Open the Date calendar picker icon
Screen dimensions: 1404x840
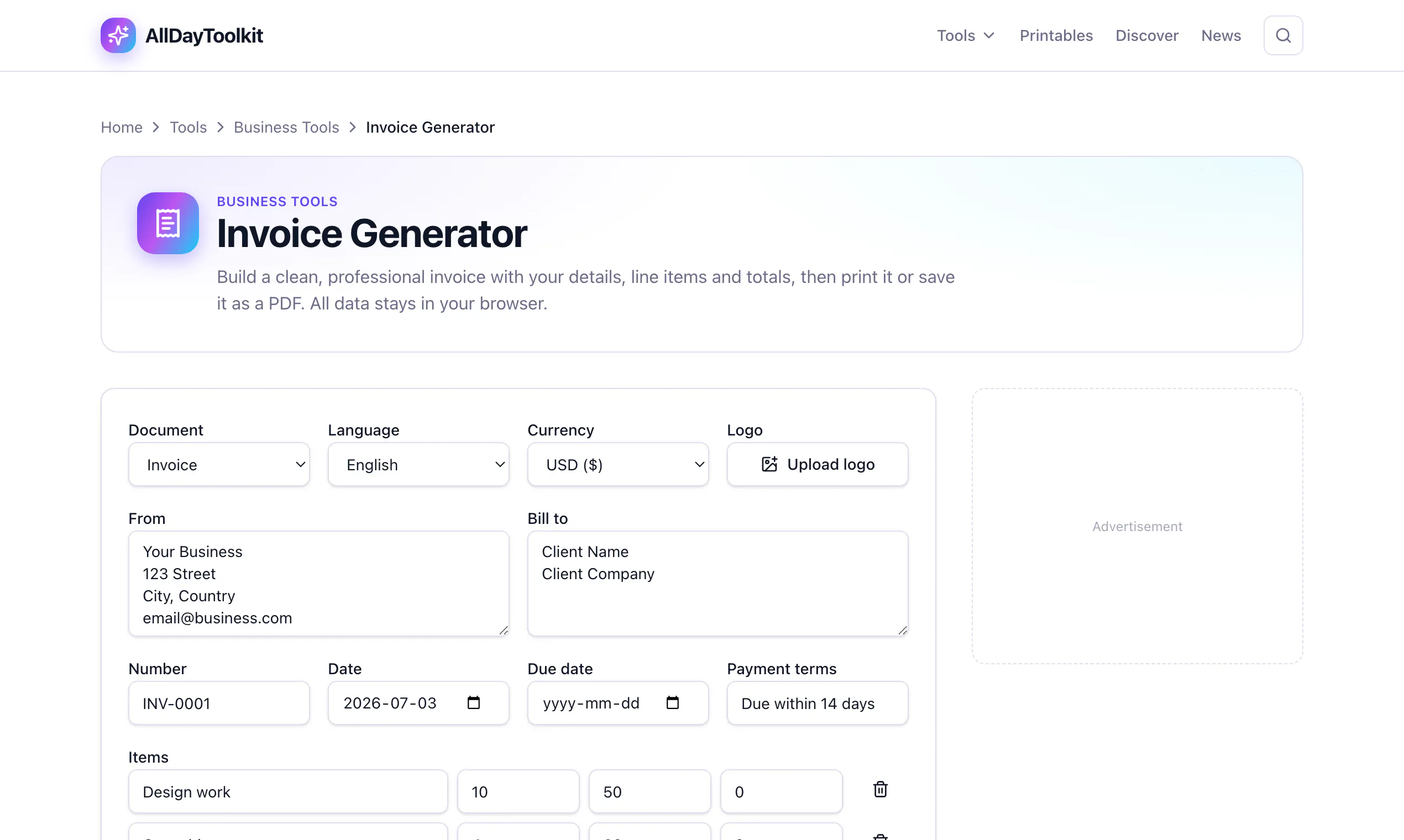point(473,702)
